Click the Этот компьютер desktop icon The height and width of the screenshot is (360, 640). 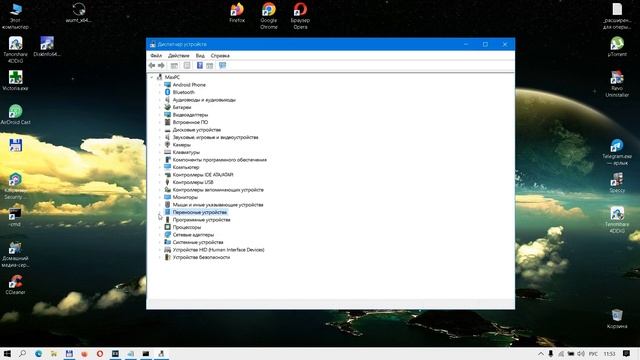(x=16, y=16)
